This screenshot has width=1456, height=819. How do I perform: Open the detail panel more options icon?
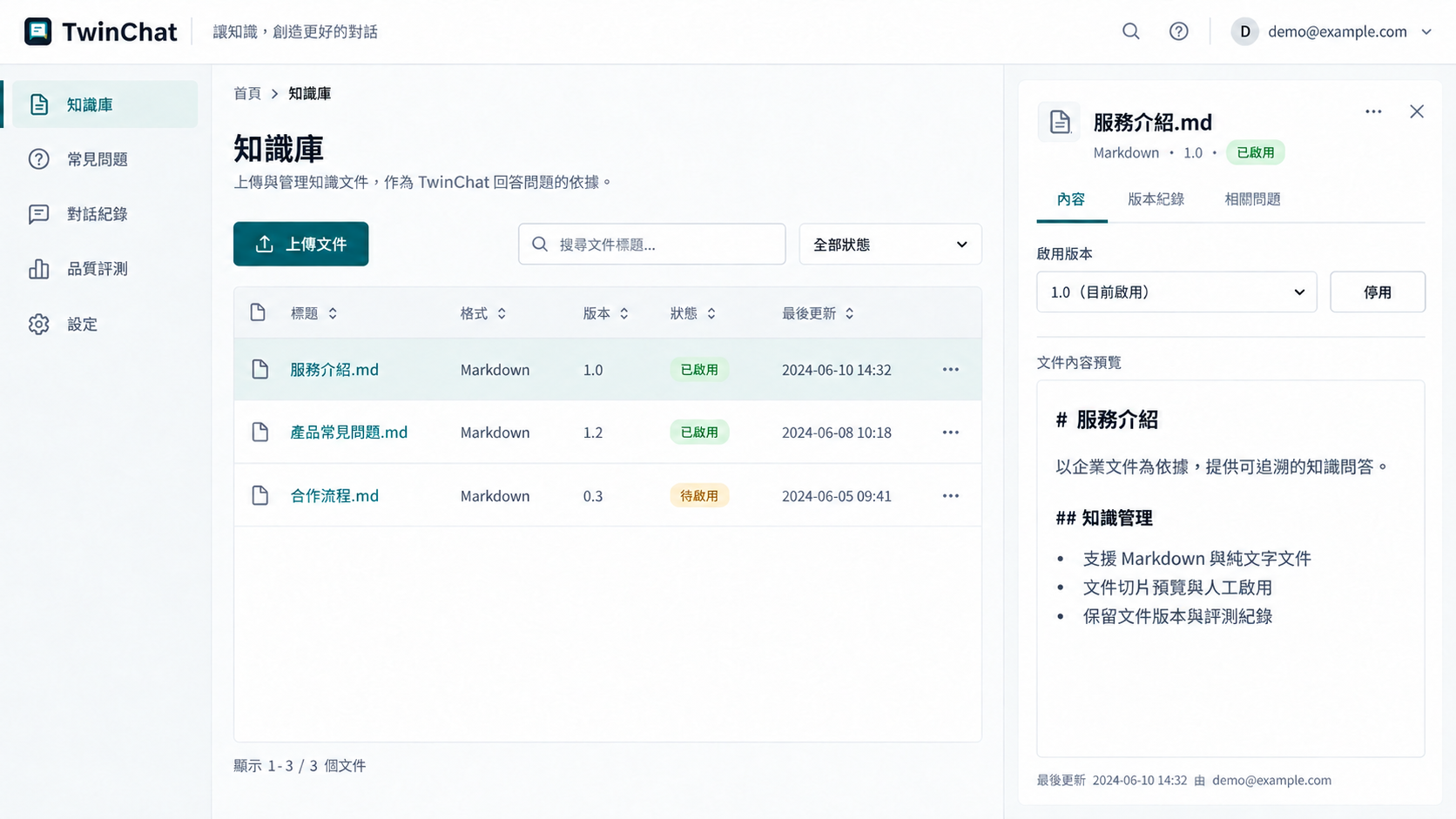[1373, 111]
